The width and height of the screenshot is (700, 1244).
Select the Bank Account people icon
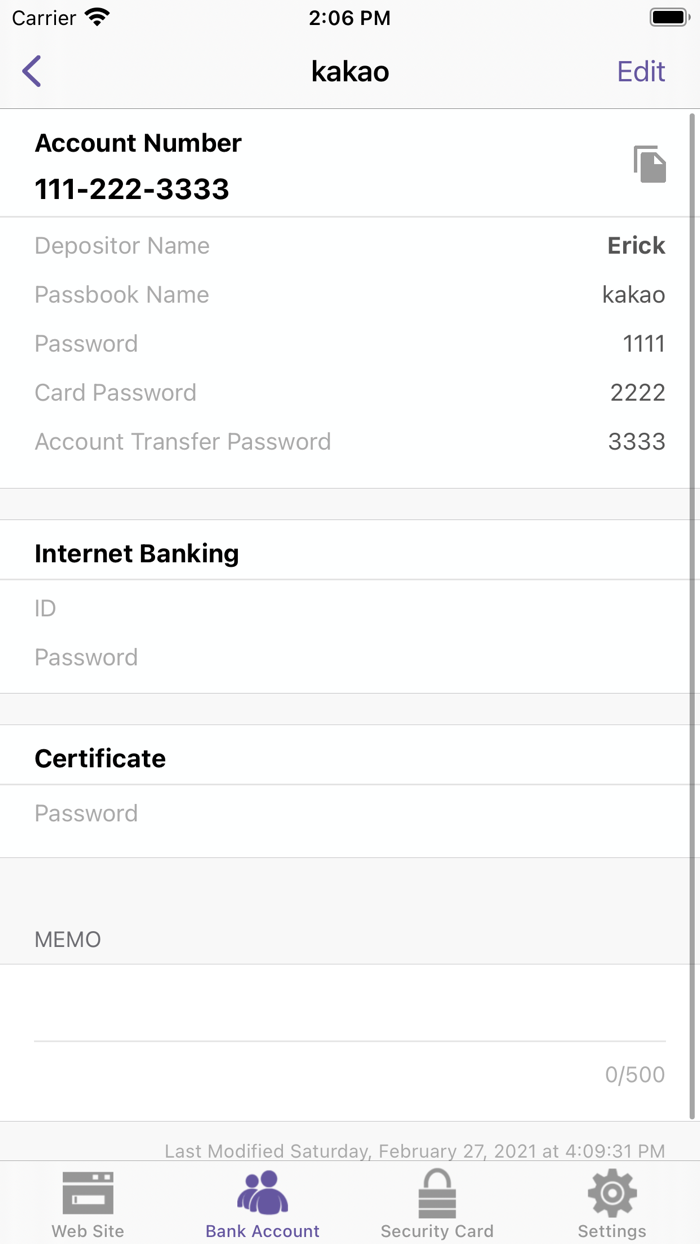pyautogui.click(x=262, y=1189)
